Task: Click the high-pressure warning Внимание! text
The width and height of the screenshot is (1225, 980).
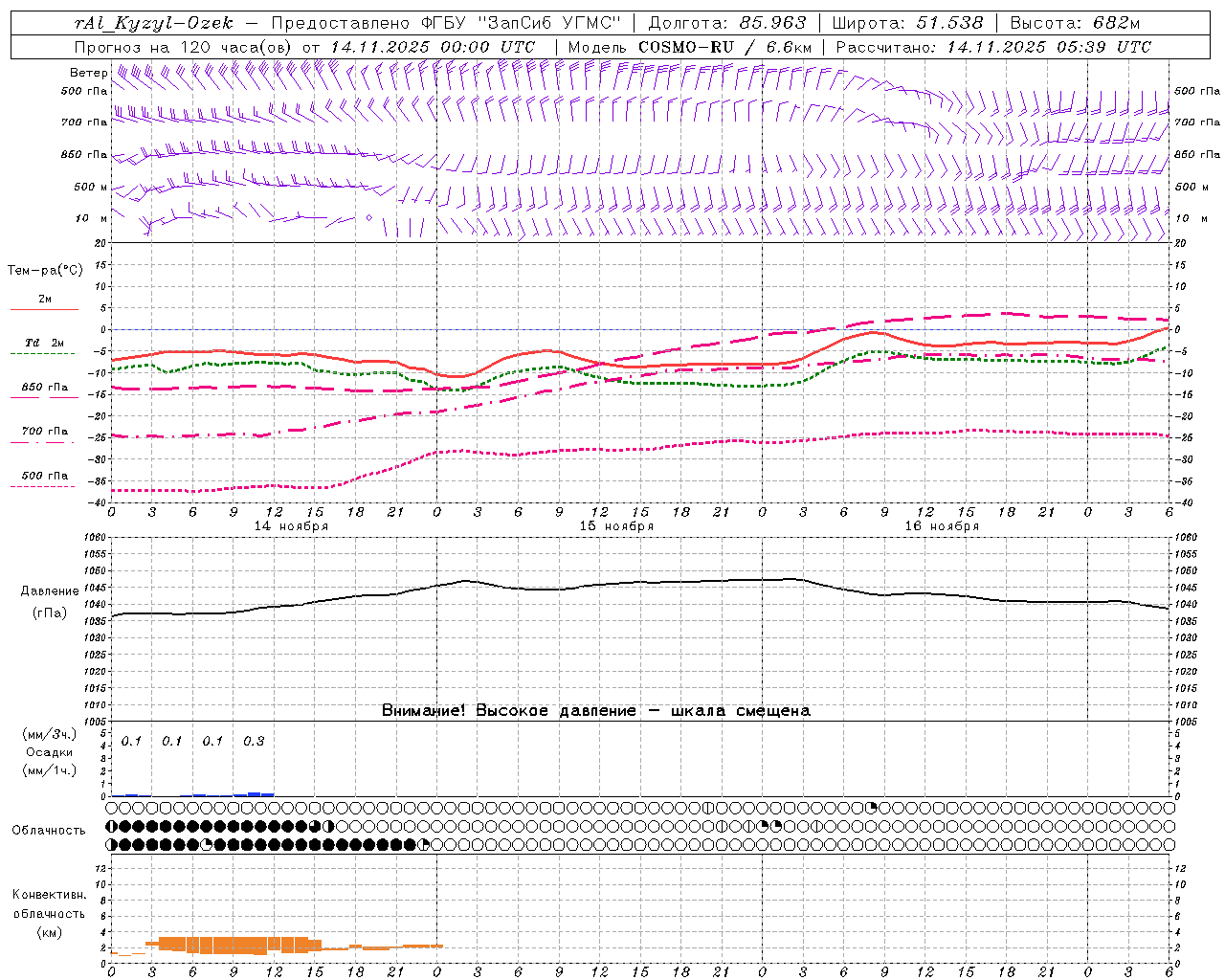Action: click(x=596, y=711)
